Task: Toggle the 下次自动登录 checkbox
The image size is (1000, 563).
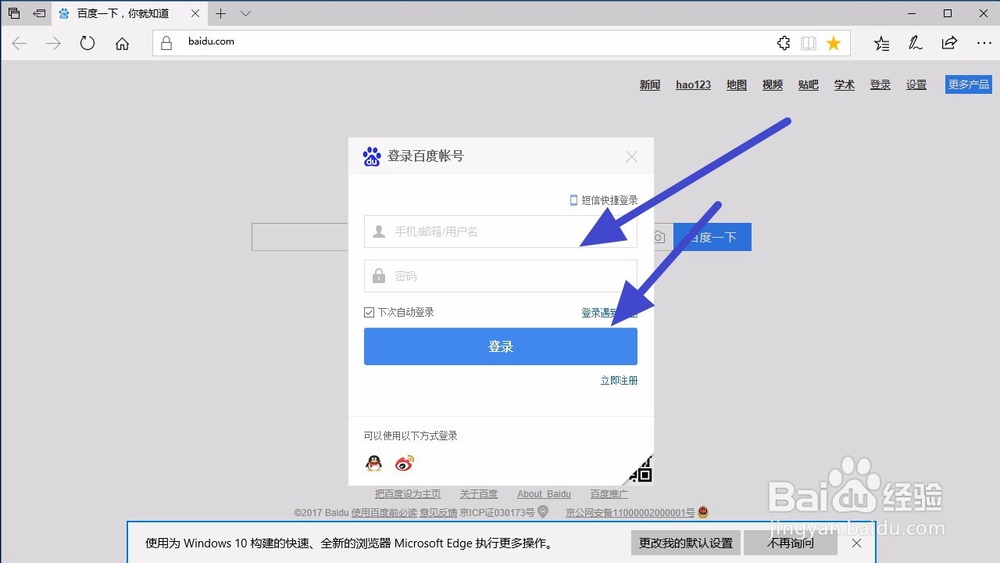Action: click(369, 312)
